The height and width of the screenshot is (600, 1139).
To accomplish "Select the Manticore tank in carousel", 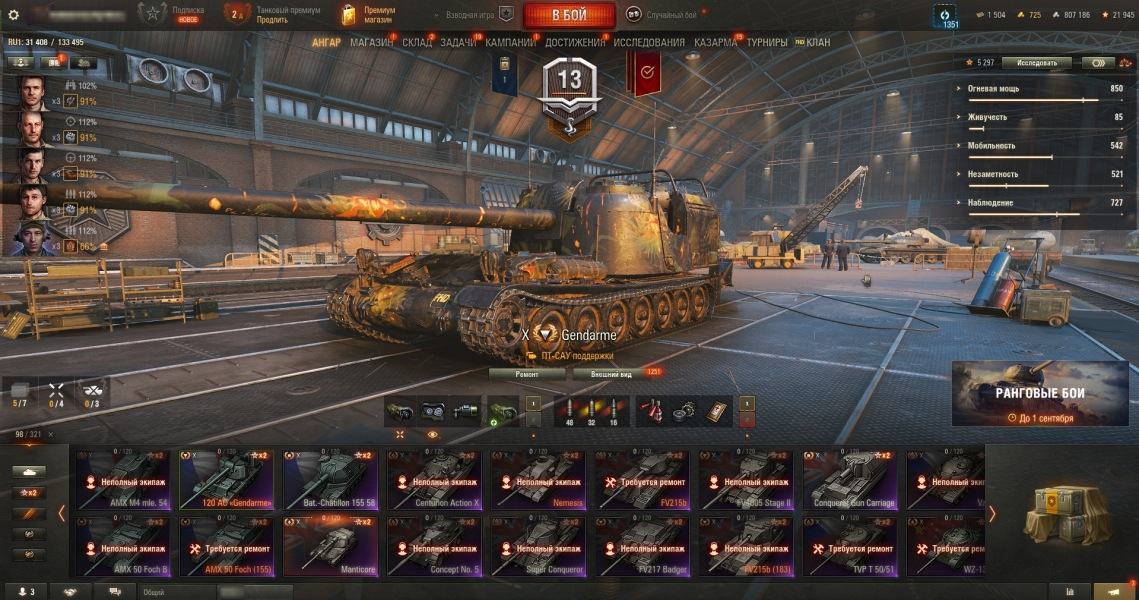I will coord(331,546).
